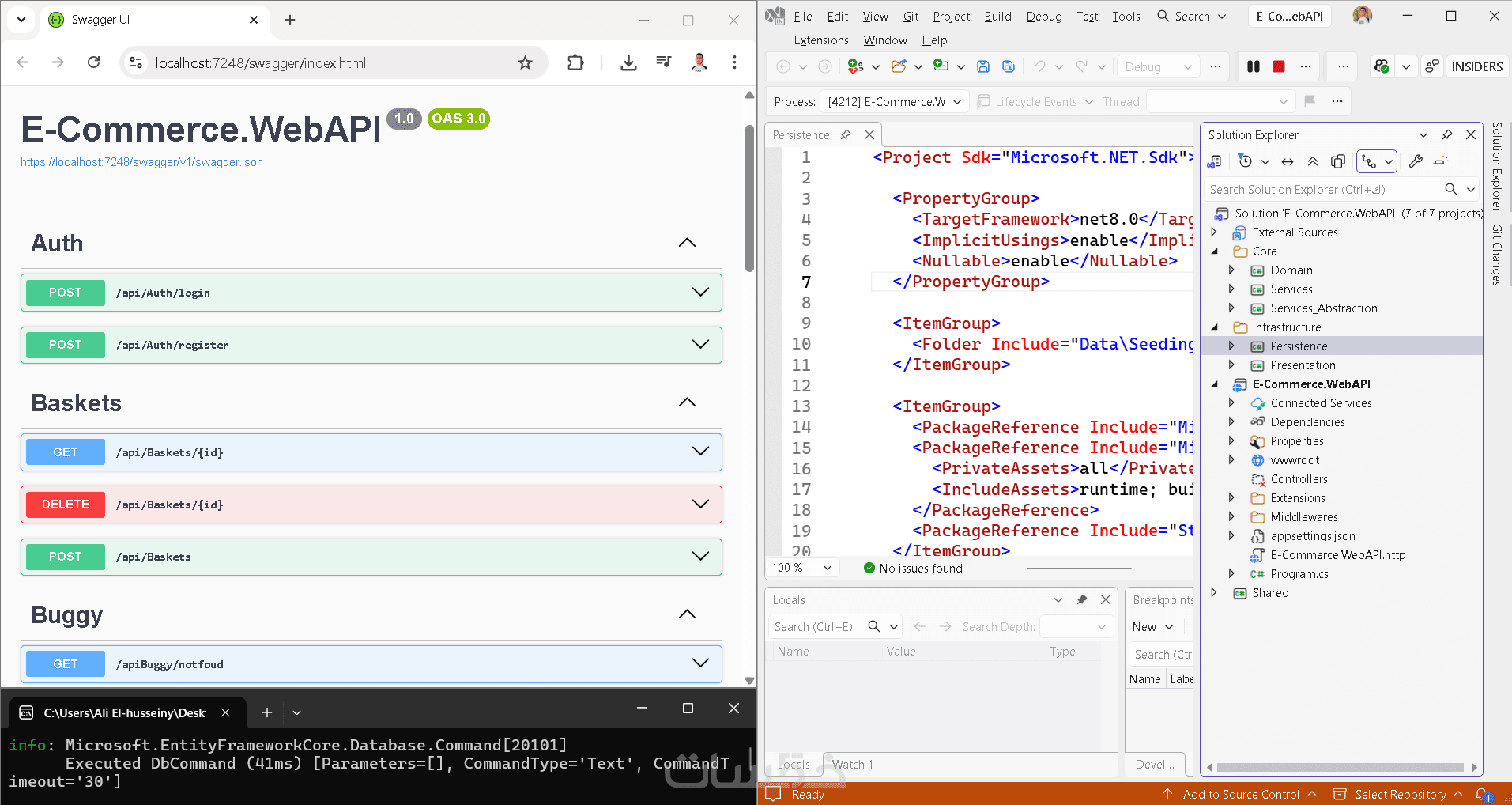The image size is (1512, 805).
Task: Click the notifications bell in Visual Studio status bar
Action: [1484, 795]
